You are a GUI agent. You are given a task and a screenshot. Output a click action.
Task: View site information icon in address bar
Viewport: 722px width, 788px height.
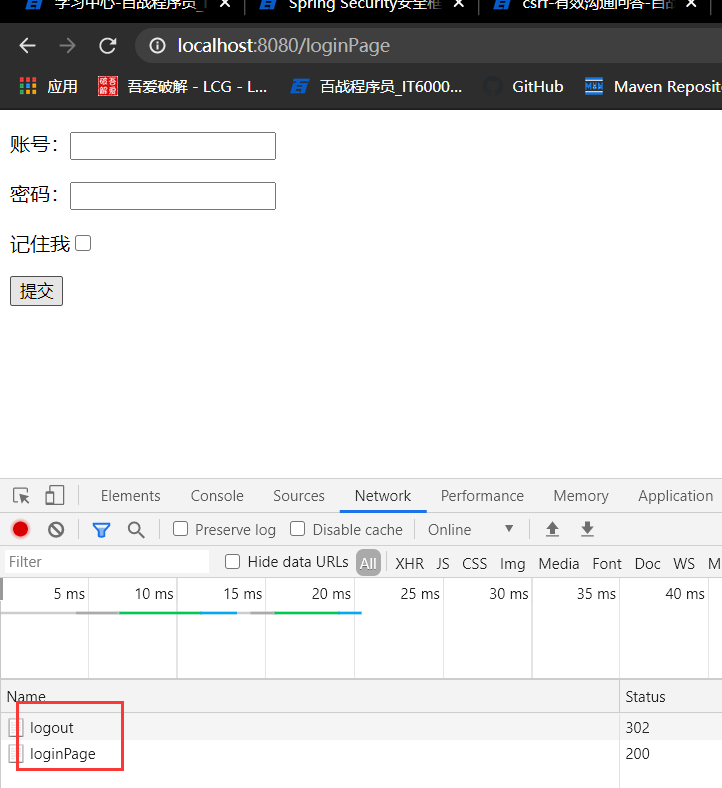pos(157,46)
